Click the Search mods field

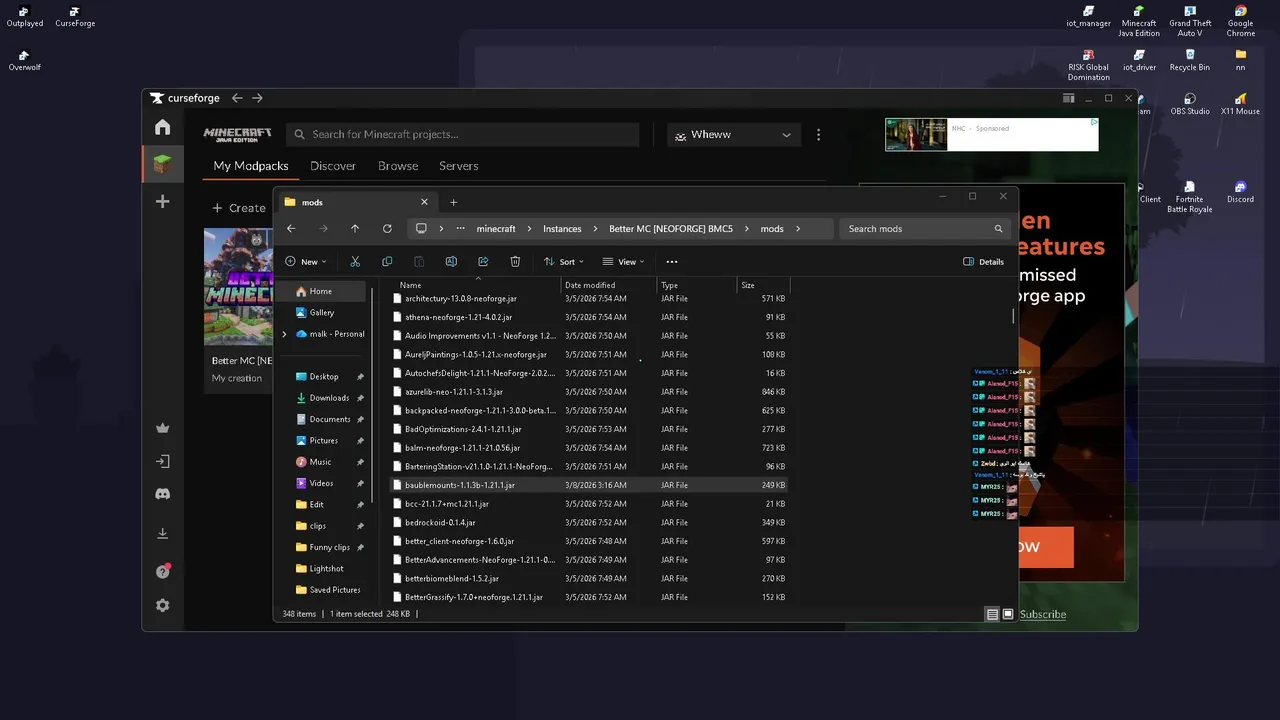[x=923, y=229]
